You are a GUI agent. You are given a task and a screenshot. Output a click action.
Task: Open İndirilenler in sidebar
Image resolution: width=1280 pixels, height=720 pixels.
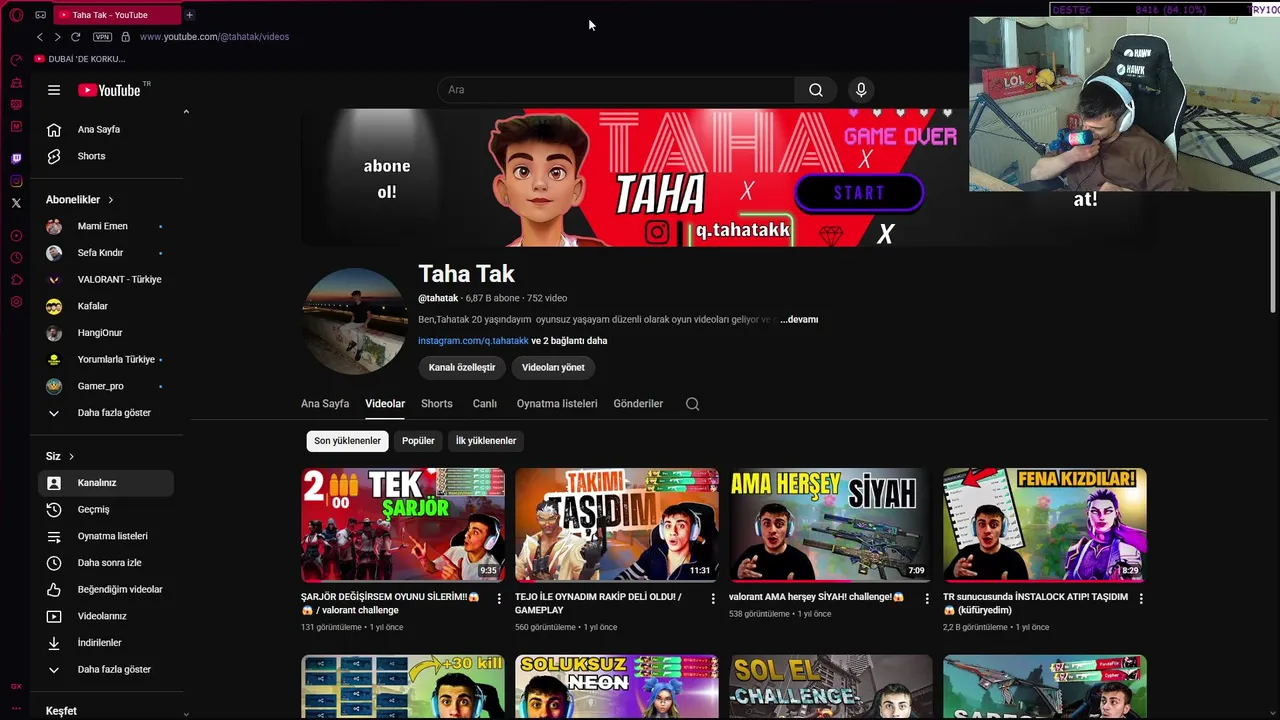click(106, 643)
